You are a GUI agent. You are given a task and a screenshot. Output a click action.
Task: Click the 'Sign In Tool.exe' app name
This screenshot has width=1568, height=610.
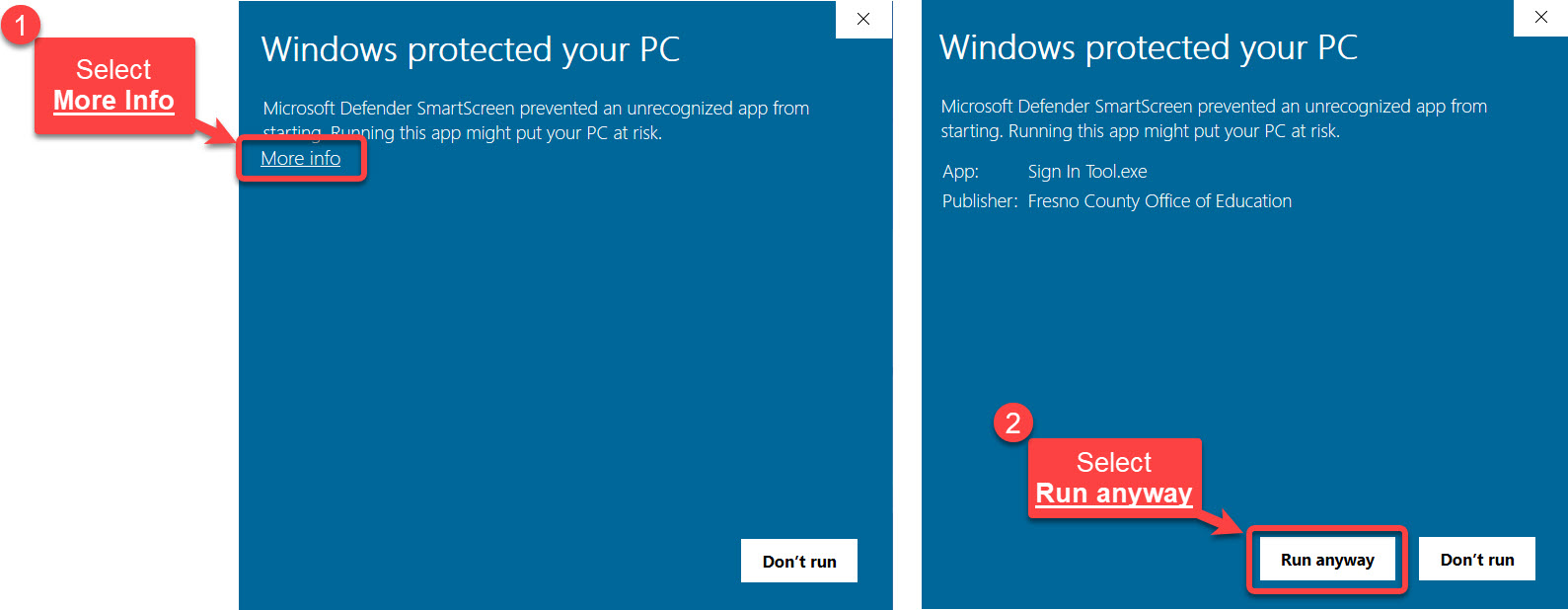click(1086, 172)
